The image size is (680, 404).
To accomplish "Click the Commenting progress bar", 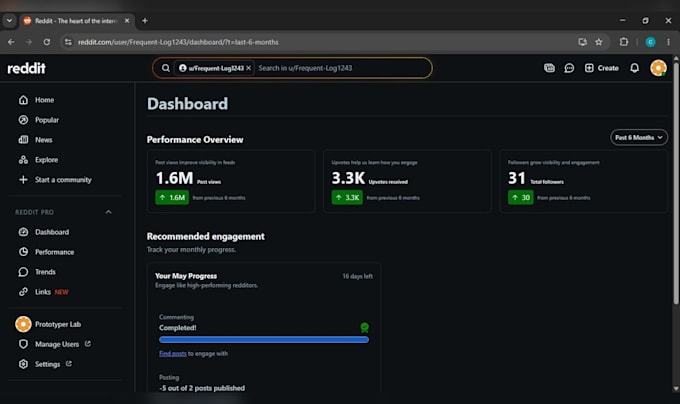I will coord(264,340).
